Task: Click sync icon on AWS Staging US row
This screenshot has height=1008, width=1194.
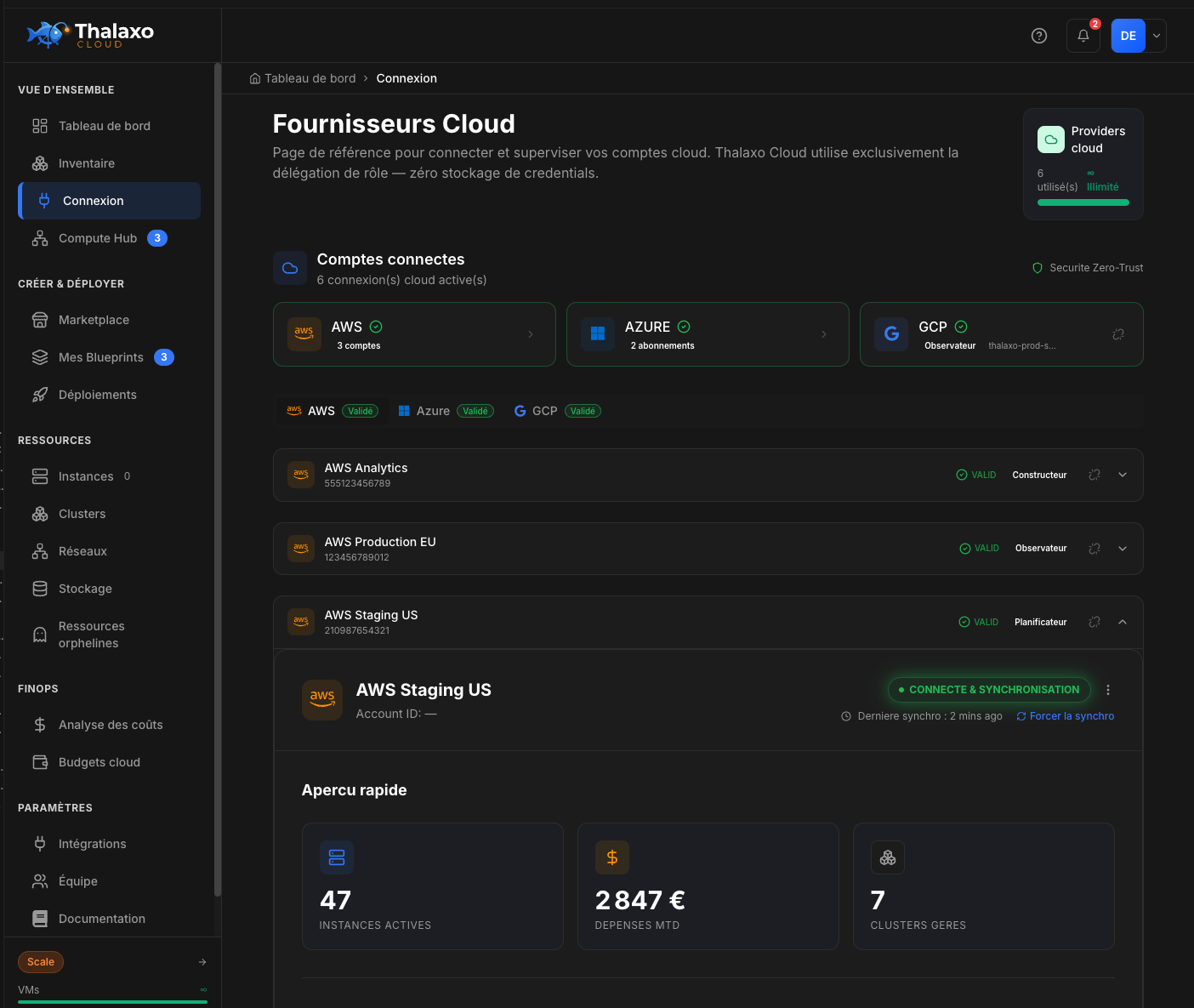Action: pos(1094,622)
